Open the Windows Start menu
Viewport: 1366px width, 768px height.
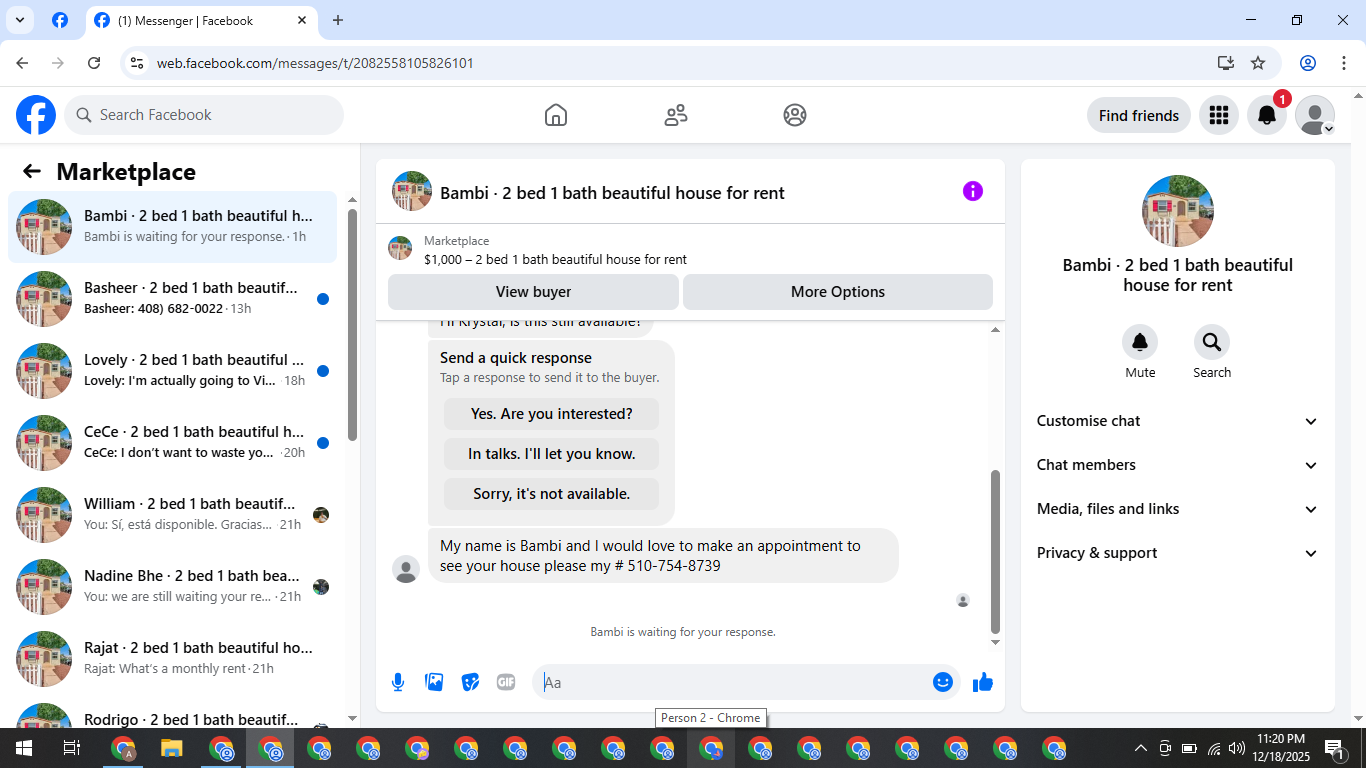point(23,748)
